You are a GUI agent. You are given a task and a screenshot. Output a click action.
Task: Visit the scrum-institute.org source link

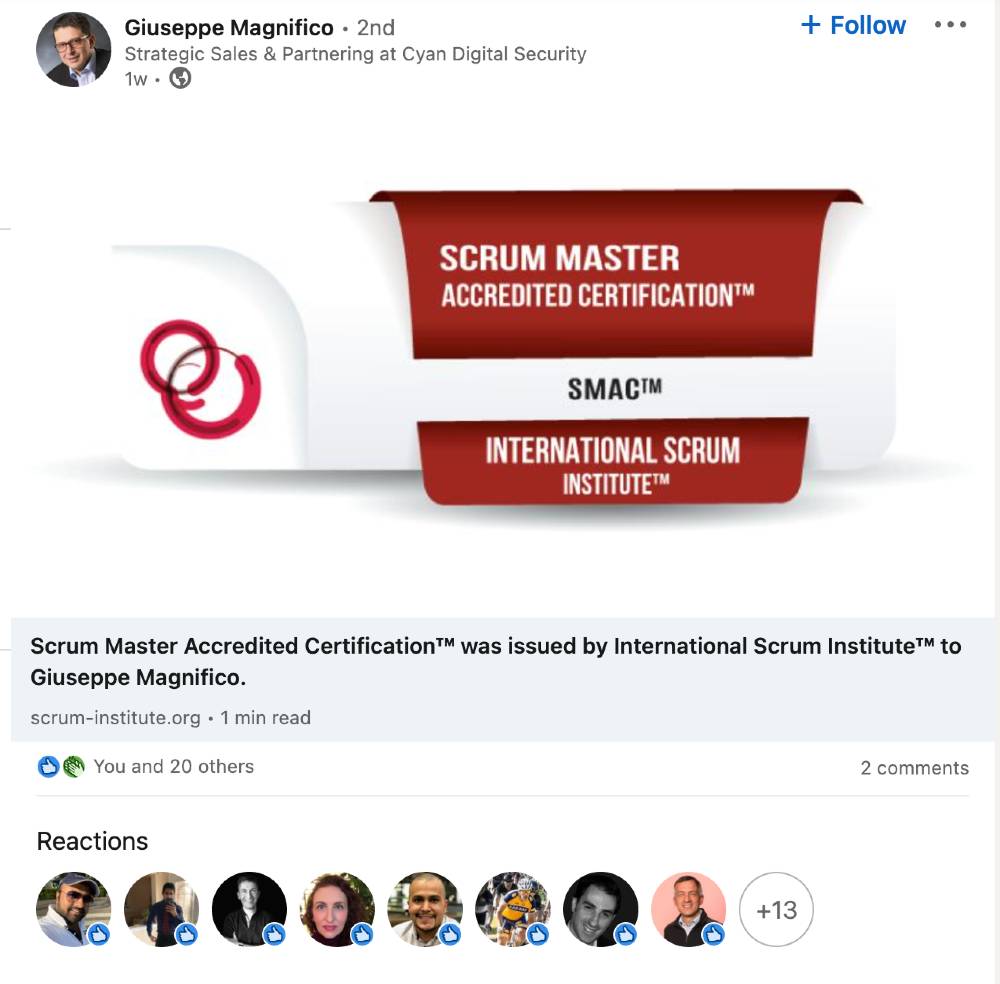tap(115, 717)
